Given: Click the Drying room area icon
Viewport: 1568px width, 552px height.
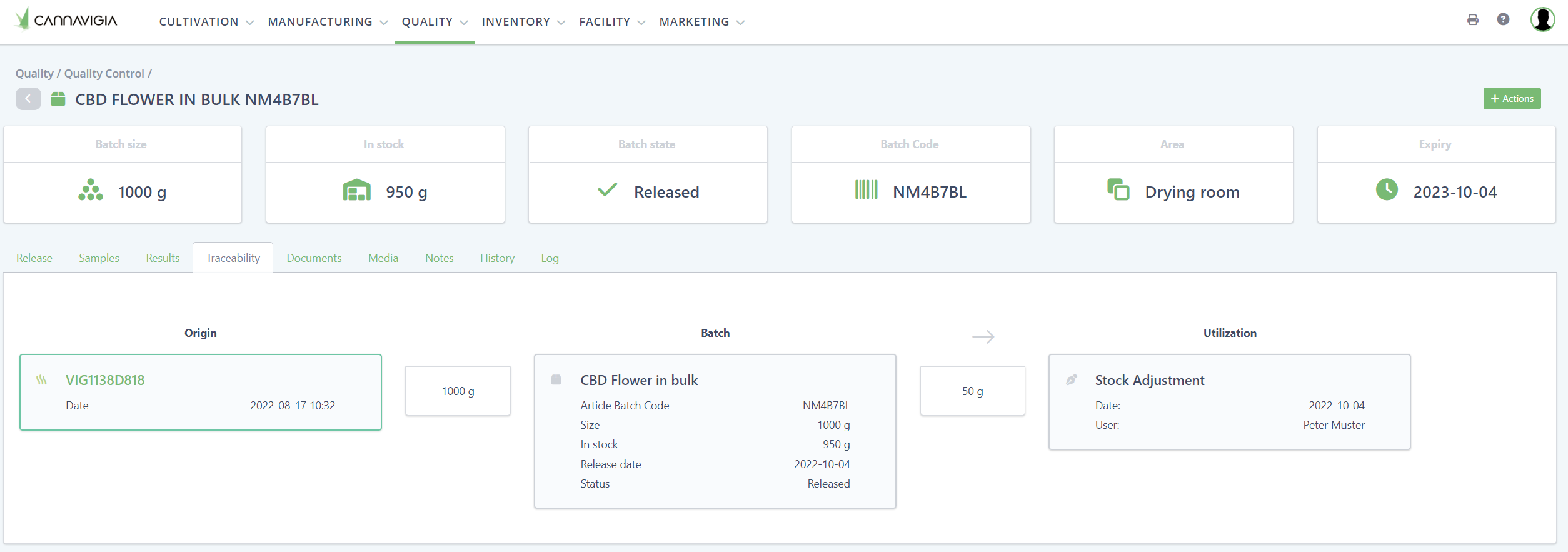Looking at the screenshot, I should pos(1118,189).
